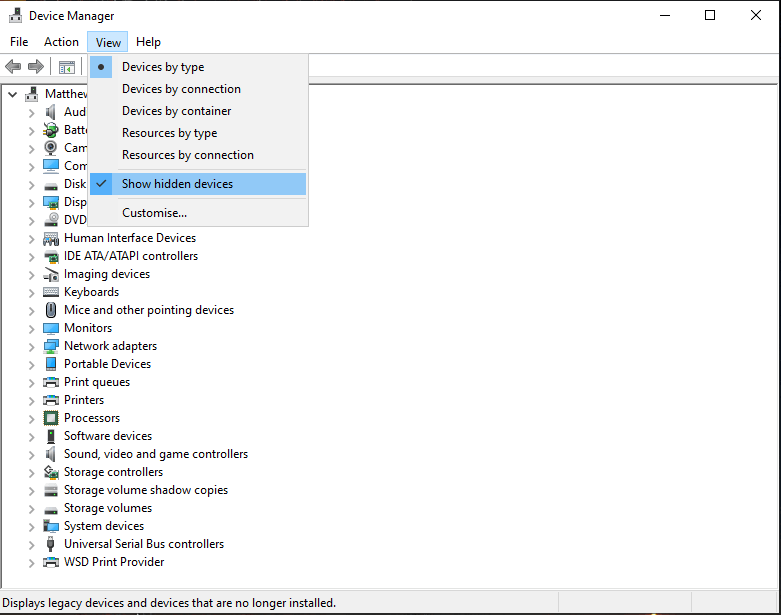Choose Resources by connection view
This screenshot has width=781, height=615.
pyautogui.click(x=198, y=155)
